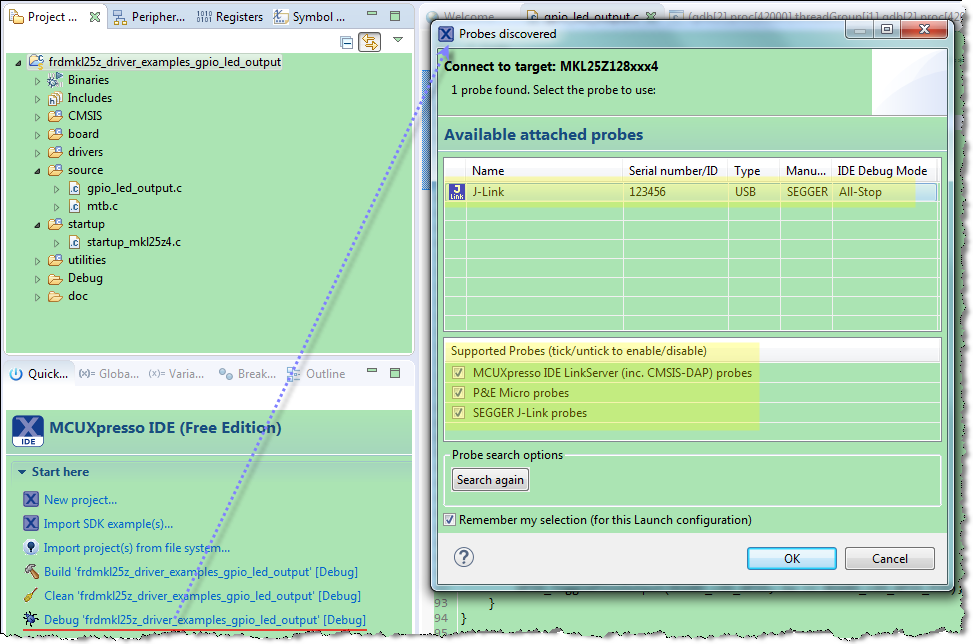973x644 pixels.
Task: Click Build frdmkl25z project link
Action: point(200,571)
